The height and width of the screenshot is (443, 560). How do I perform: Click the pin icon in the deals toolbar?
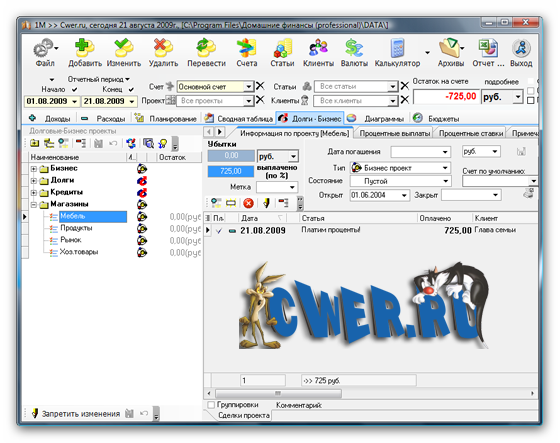pyautogui.click(x=266, y=203)
